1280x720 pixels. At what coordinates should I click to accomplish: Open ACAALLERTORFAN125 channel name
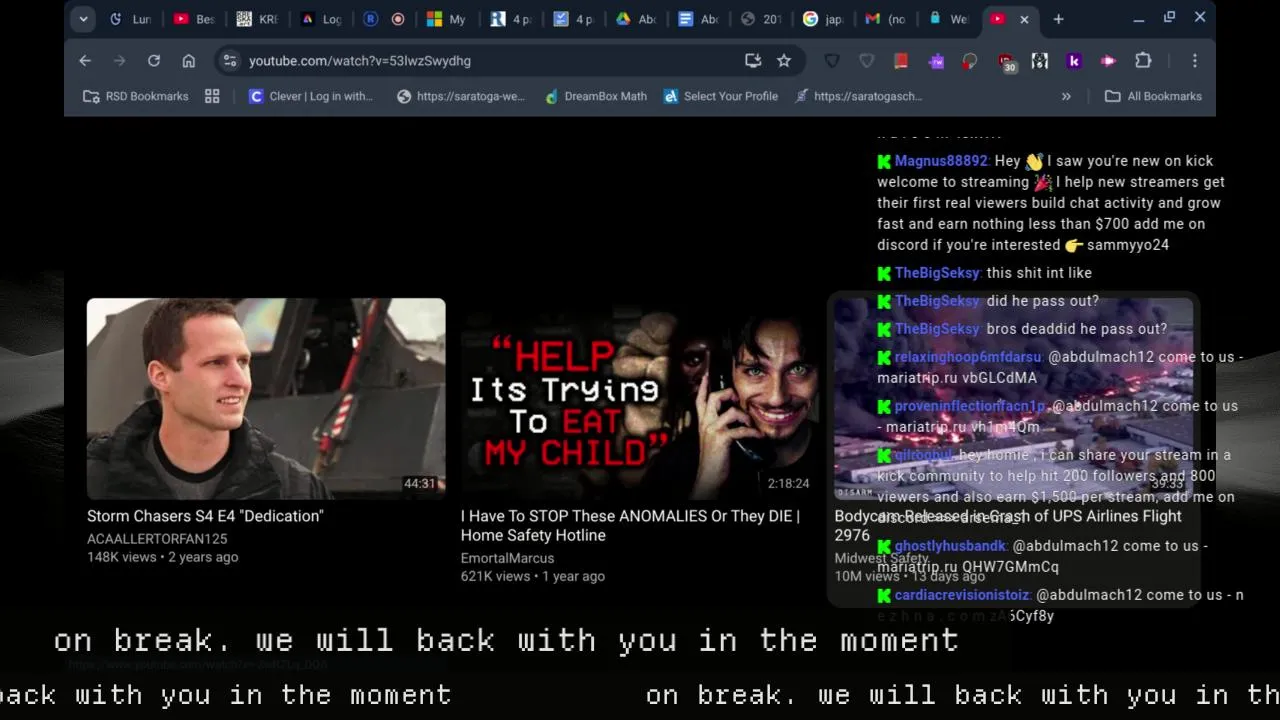157,539
